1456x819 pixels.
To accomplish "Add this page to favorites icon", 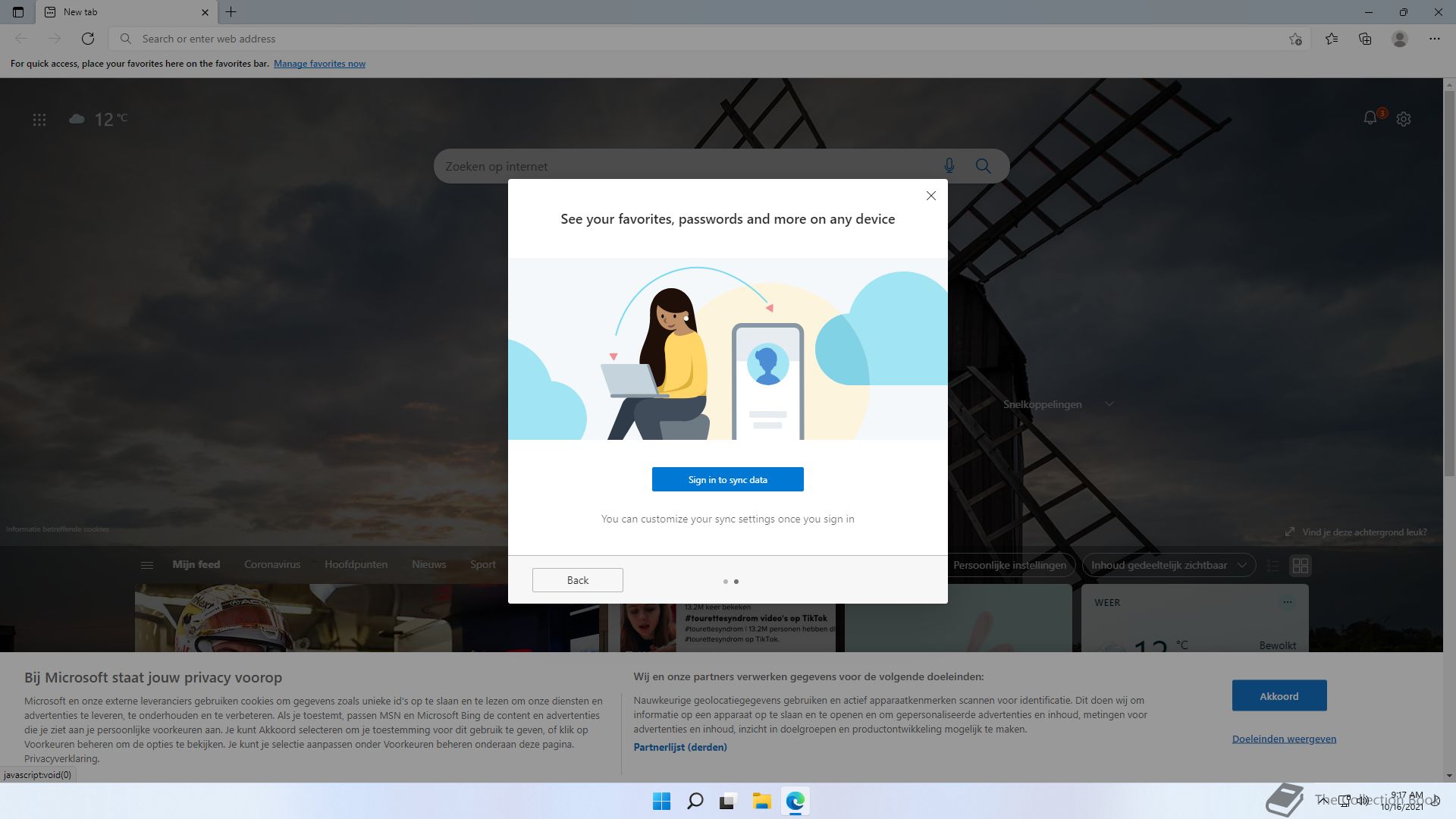I will tap(1295, 39).
